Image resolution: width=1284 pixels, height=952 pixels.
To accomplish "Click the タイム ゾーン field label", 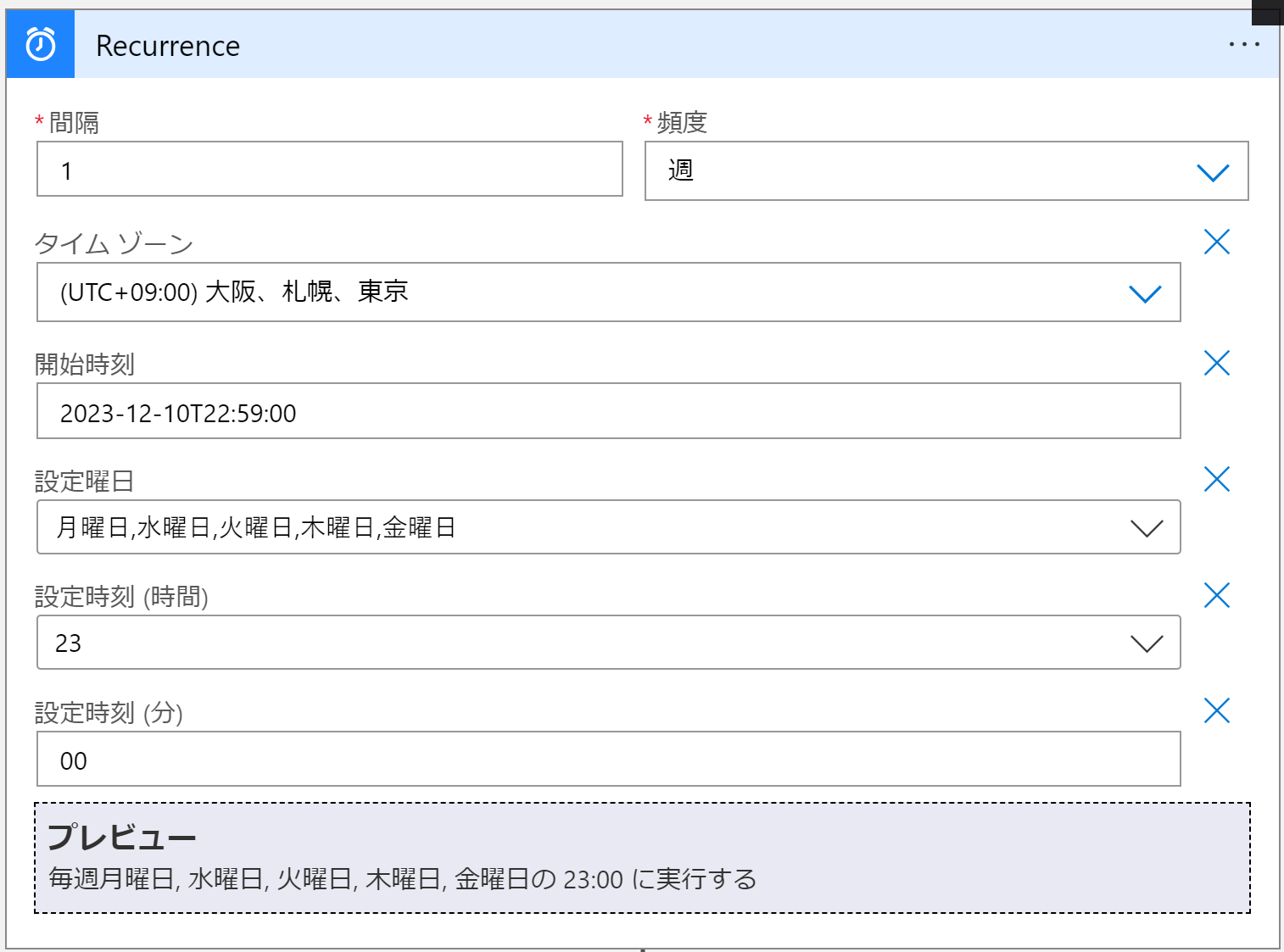I will [114, 244].
